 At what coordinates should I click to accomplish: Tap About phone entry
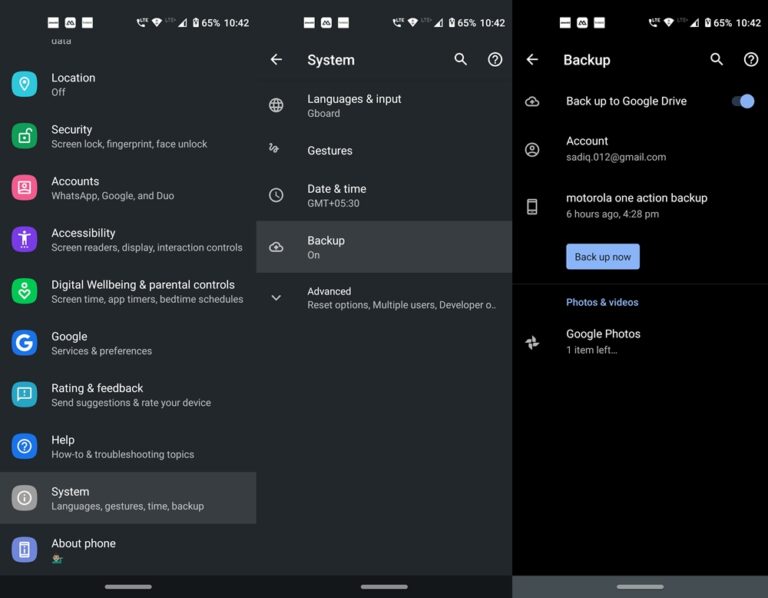(127, 549)
